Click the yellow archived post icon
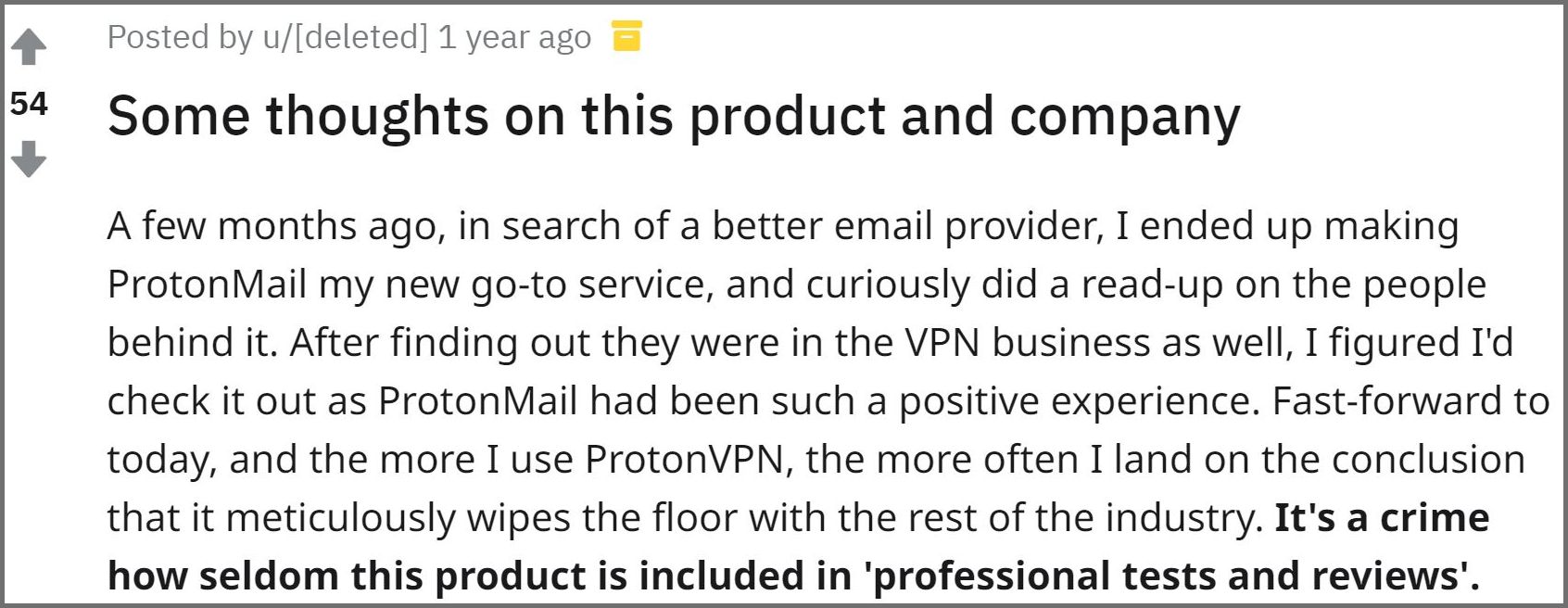The width and height of the screenshot is (1568, 608). coord(626,36)
